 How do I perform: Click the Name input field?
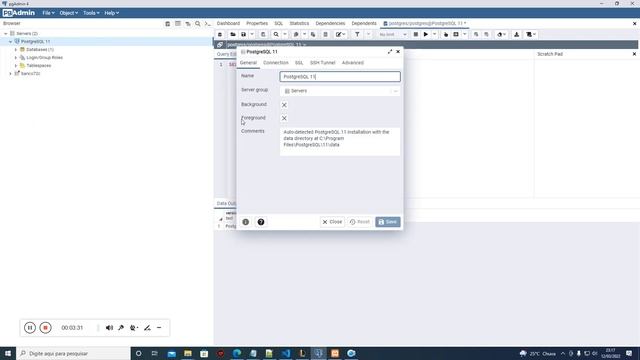coord(340,77)
